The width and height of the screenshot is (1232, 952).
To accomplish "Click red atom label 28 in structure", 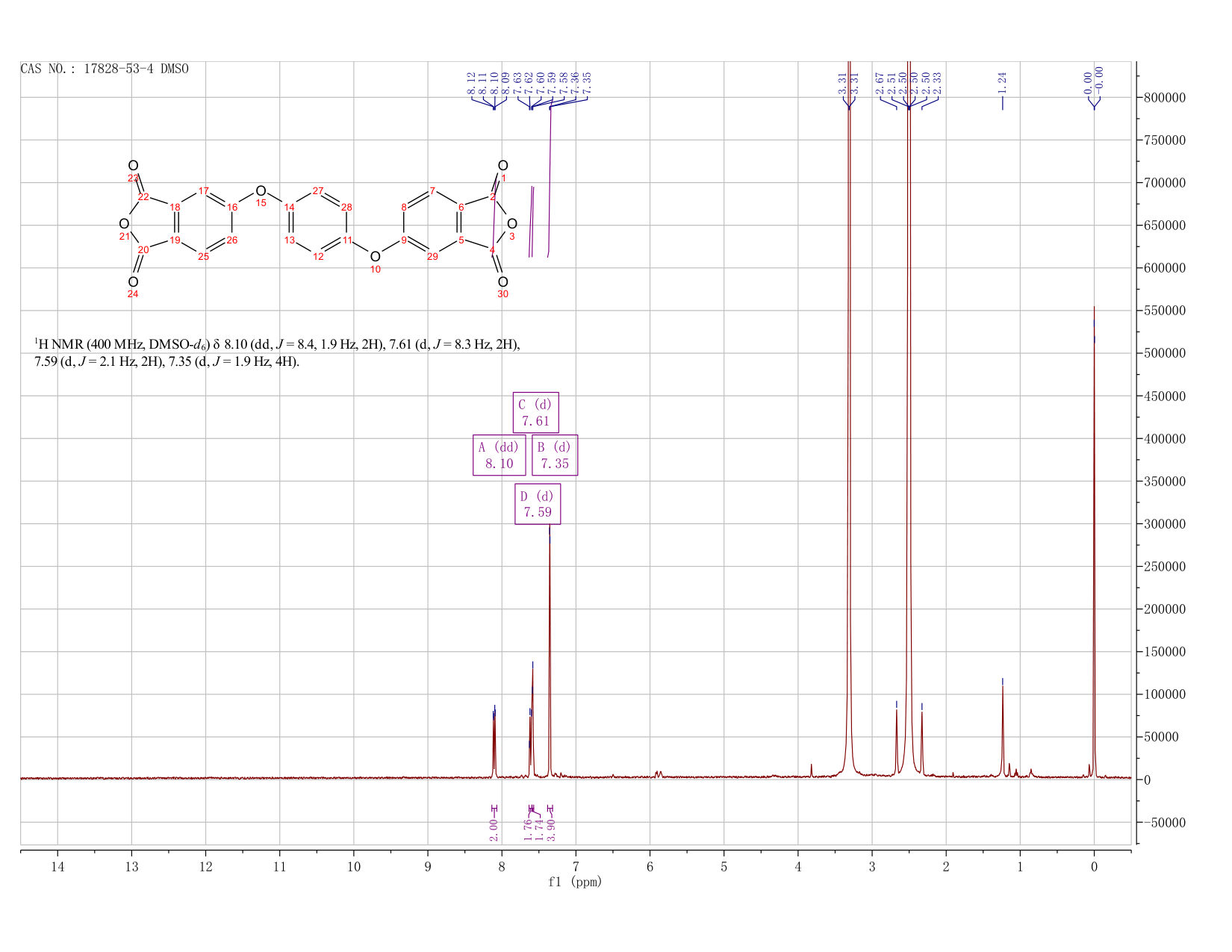I will (346, 208).
